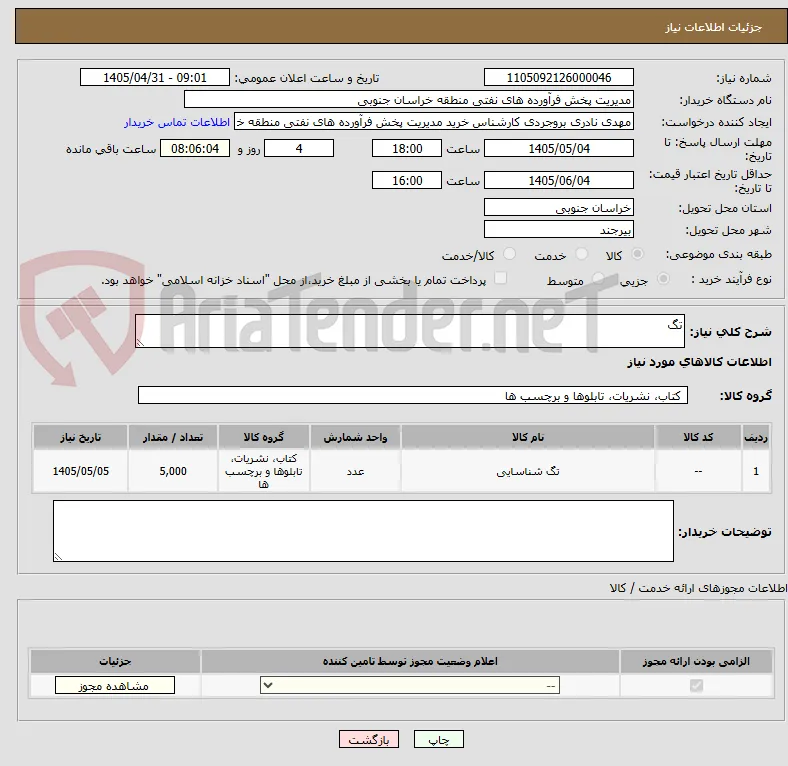Screen dimensions: 788x766
Task: Click the quantity cell 5,000
Action: coord(173,471)
